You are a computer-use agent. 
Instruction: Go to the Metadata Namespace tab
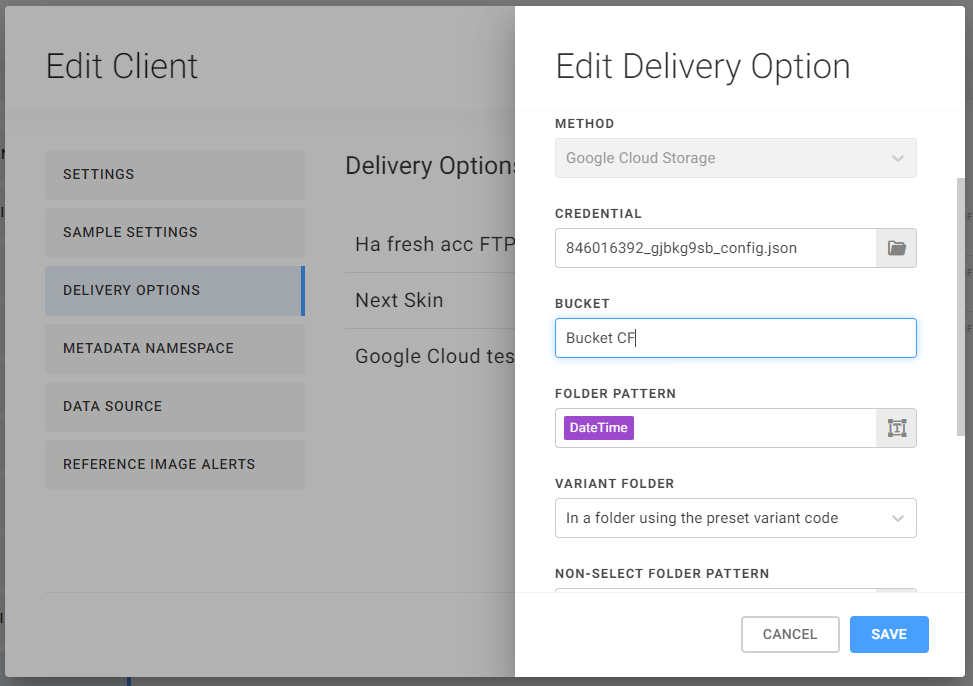pos(174,348)
